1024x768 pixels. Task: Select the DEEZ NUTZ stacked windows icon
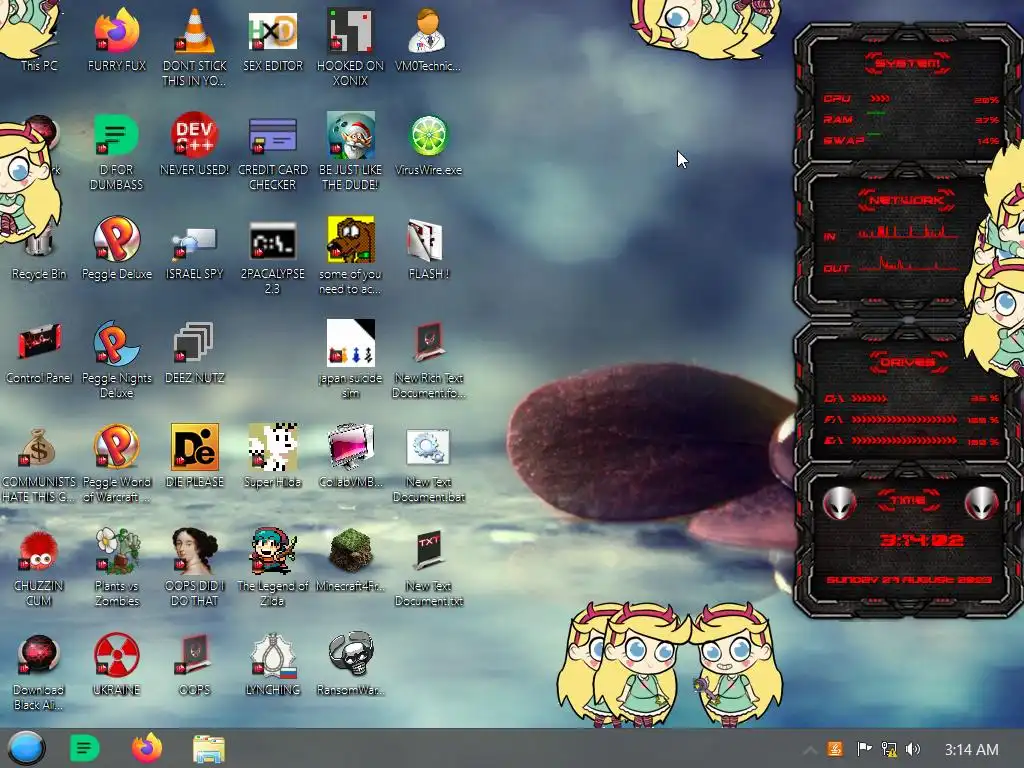coord(195,351)
